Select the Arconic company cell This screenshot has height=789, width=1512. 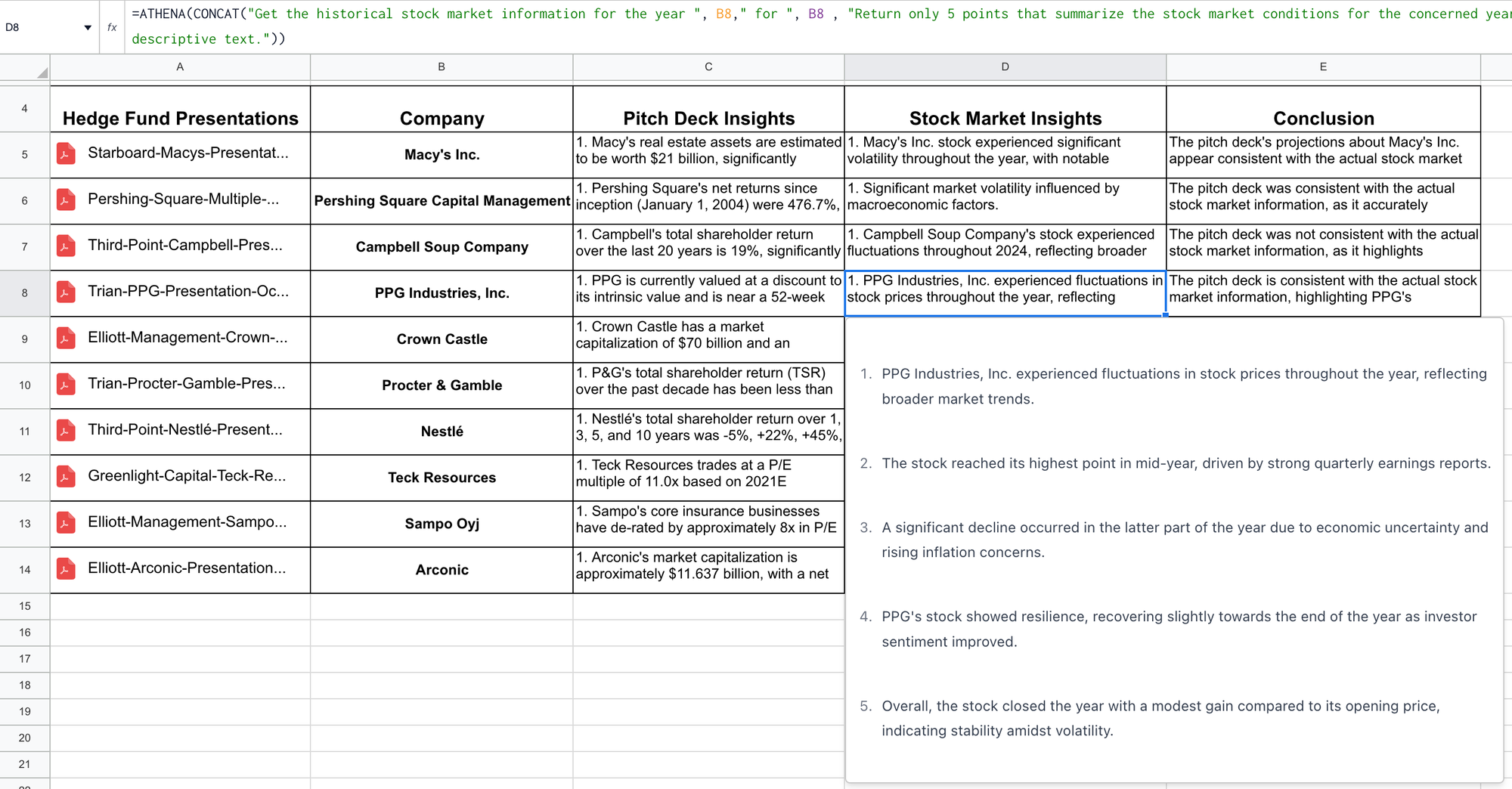[x=442, y=570]
